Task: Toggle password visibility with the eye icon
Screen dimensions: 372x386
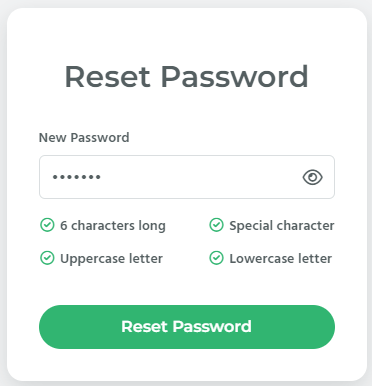Action: [x=312, y=177]
